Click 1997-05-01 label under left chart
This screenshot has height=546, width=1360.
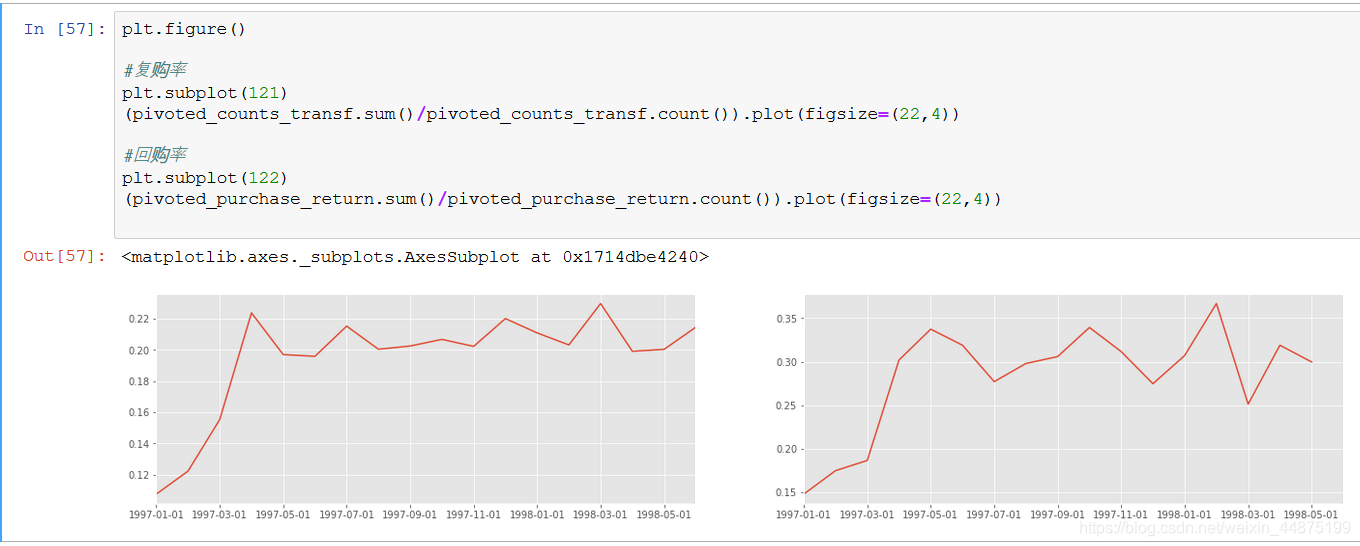point(283,515)
